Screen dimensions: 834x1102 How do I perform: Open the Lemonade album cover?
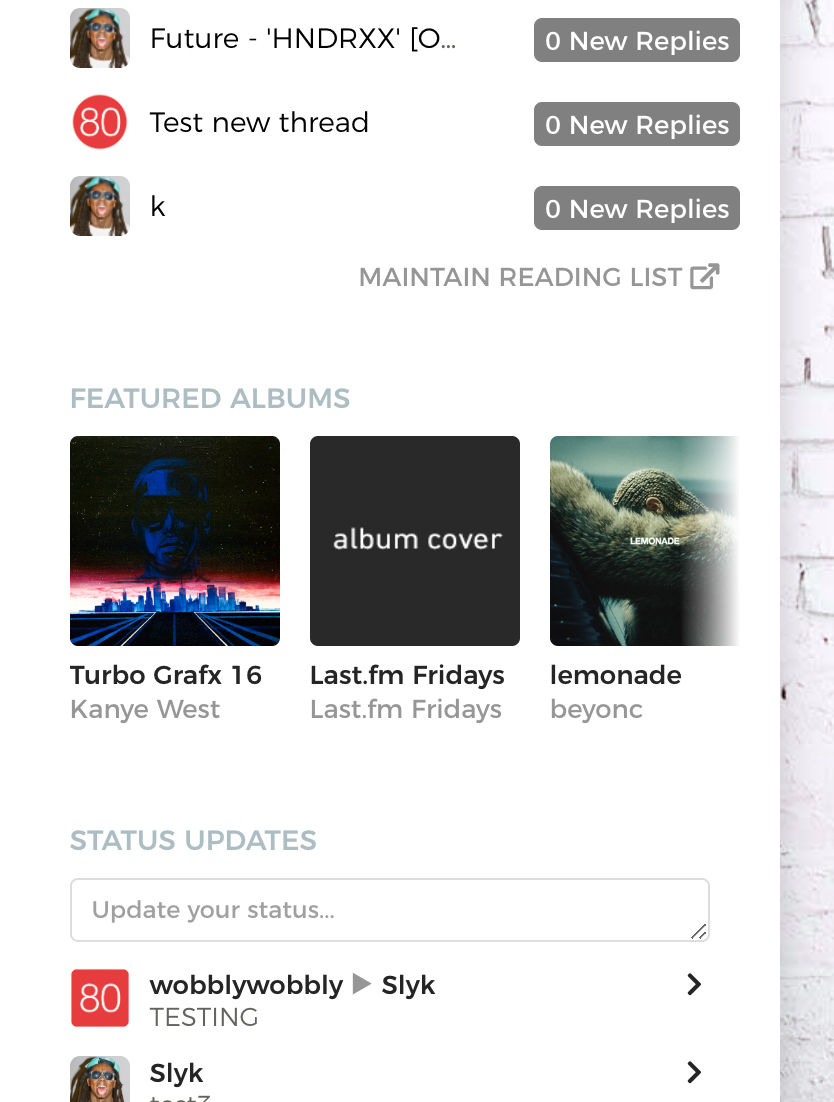click(x=644, y=541)
